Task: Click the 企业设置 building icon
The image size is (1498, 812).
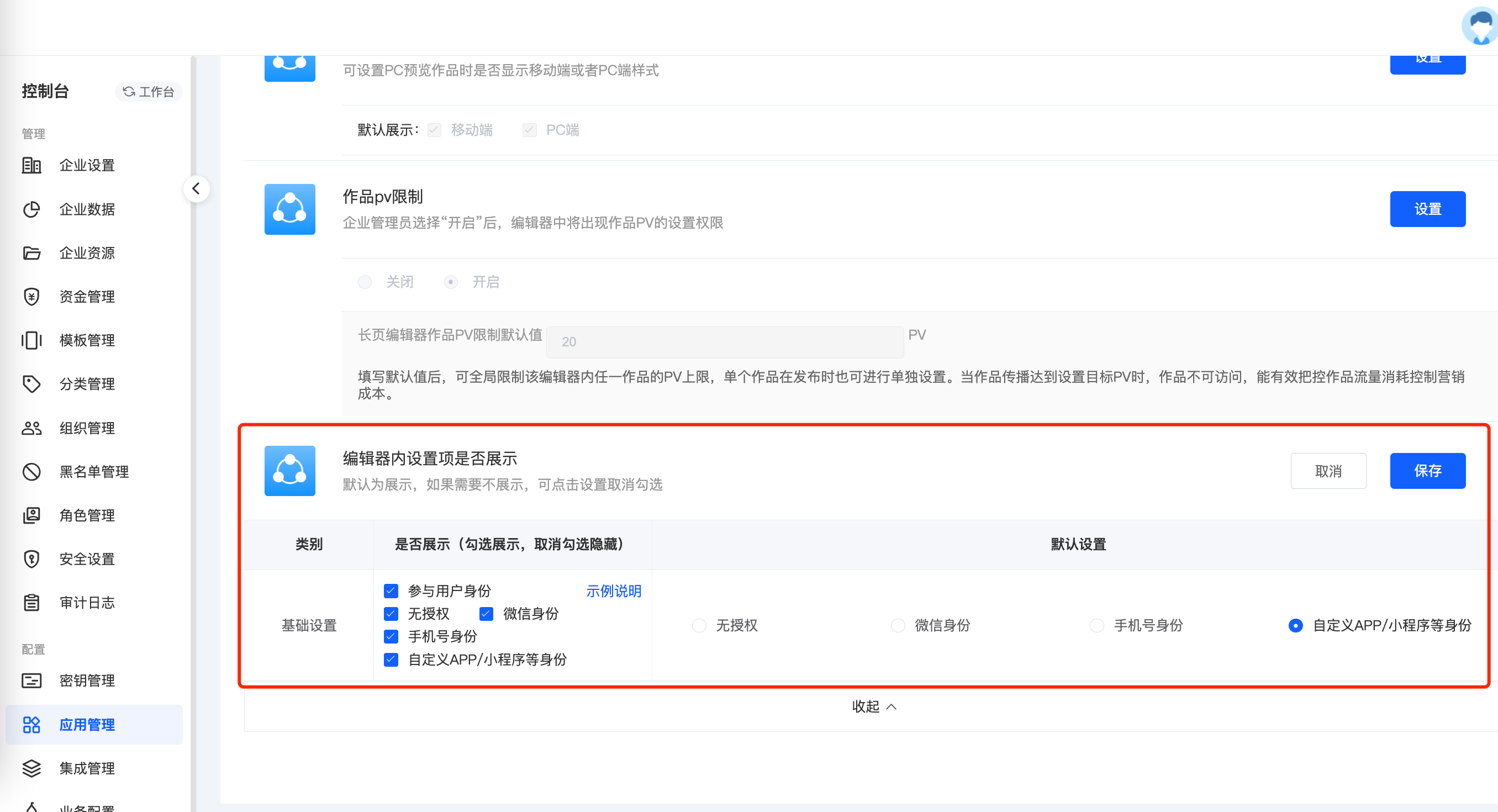Action: 31,165
